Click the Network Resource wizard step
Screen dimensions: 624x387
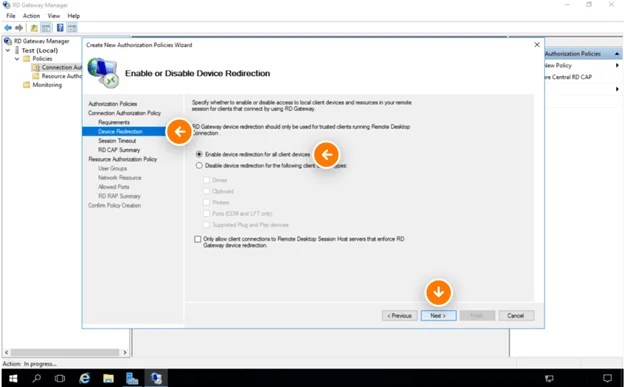coord(120,178)
